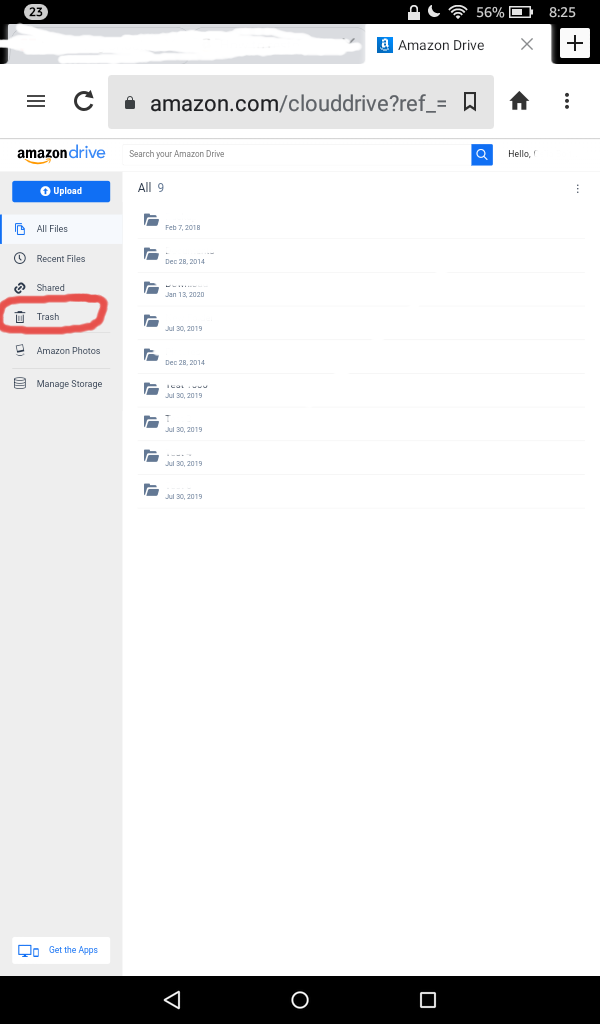Open the Shared section
This screenshot has width=600, height=1024.
(50, 288)
